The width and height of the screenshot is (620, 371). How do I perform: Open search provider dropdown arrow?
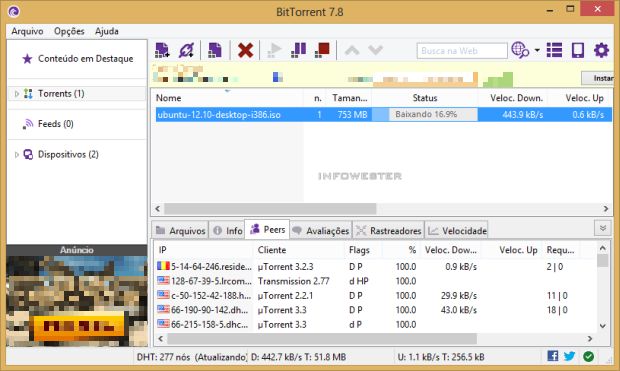tap(537, 50)
